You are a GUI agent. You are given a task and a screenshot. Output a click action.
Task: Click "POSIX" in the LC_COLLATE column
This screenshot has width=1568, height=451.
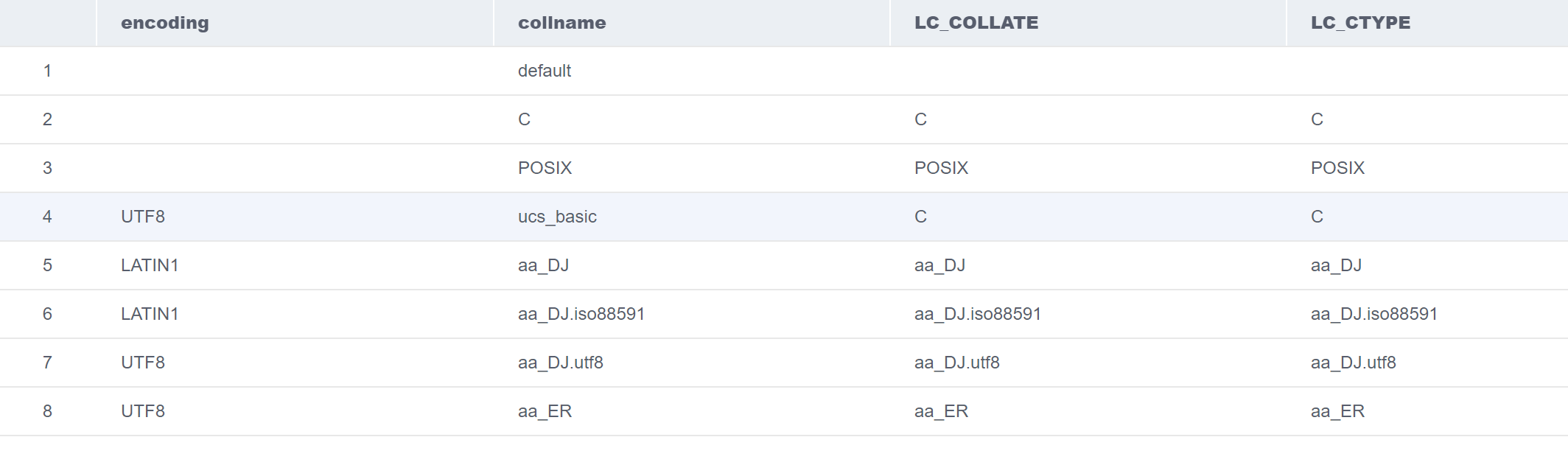coord(941,168)
